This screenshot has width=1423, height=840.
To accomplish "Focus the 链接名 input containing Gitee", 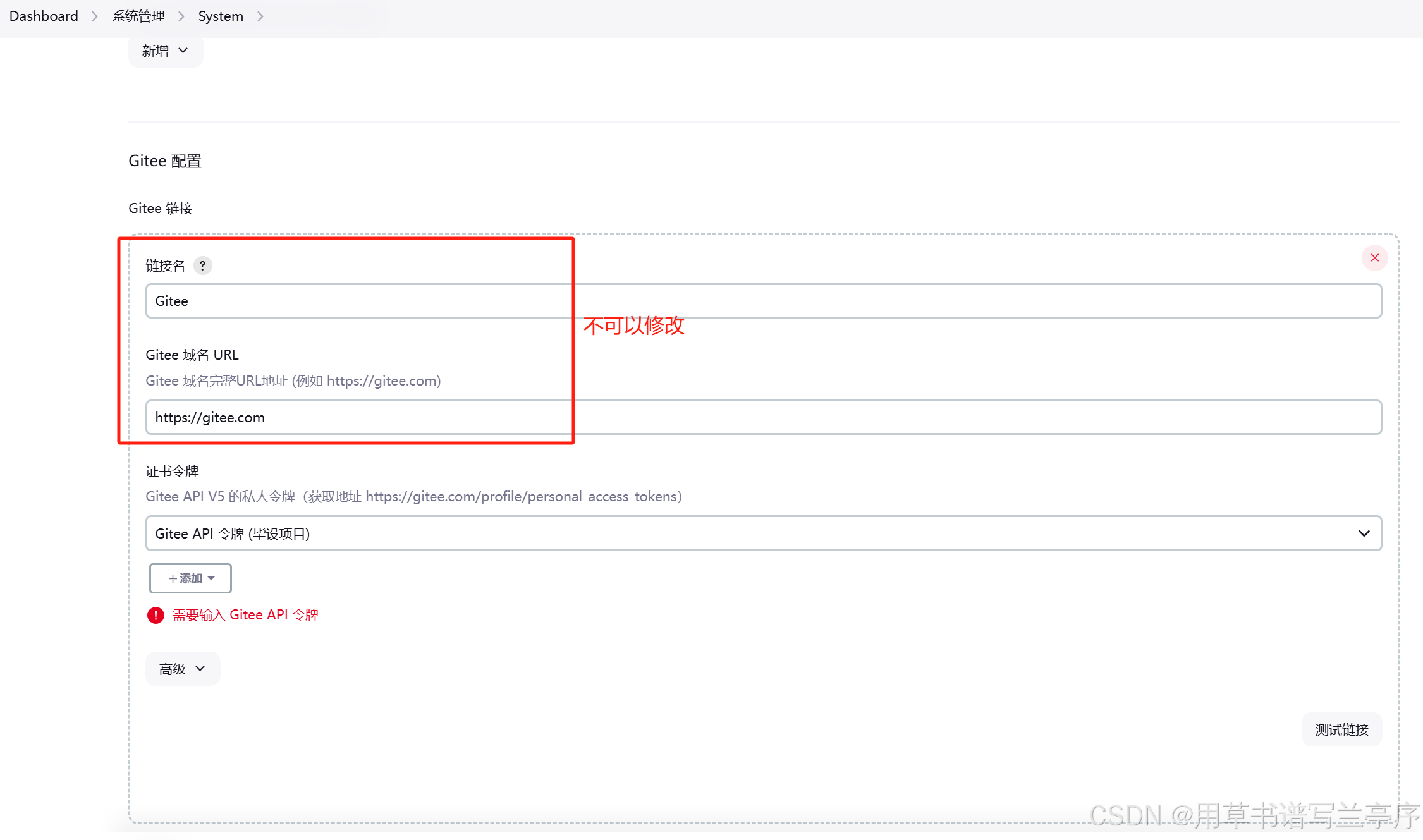I will click(764, 301).
